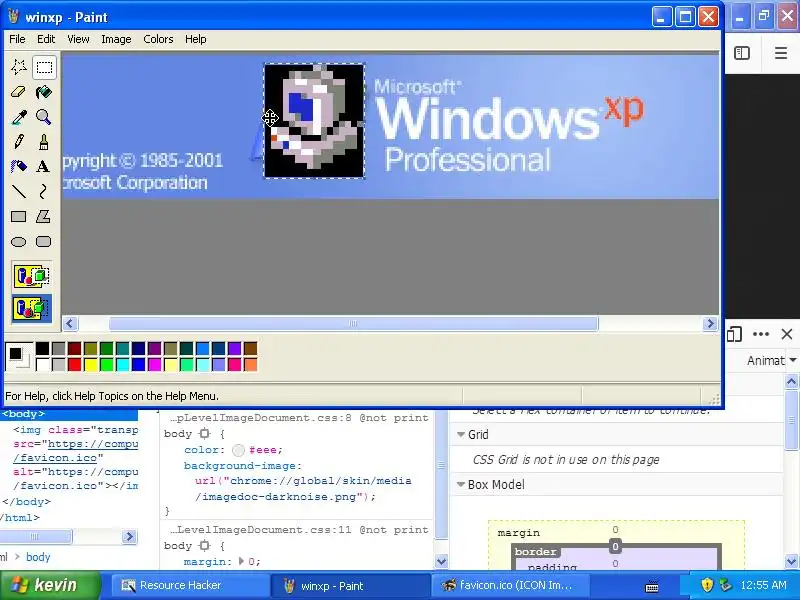Screen dimensions: 800x600
Task: Open the browser hamburger menu
Action: pos(781,53)
